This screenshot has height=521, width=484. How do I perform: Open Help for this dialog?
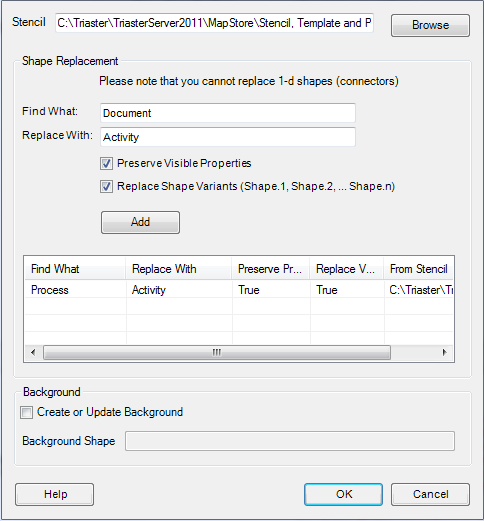[x=54, y=494]
